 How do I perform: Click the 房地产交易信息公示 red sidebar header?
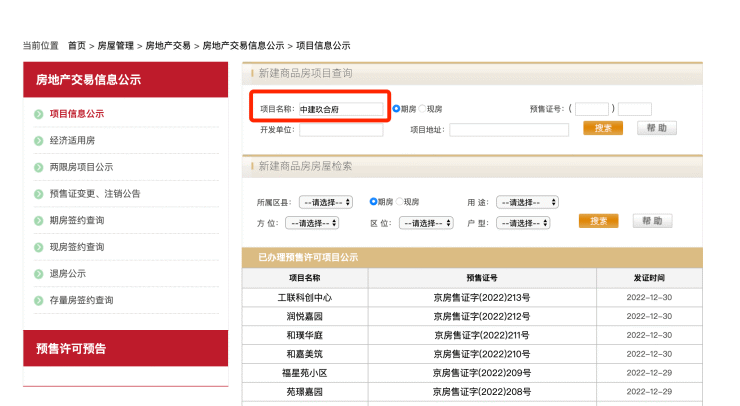point(126,79)
